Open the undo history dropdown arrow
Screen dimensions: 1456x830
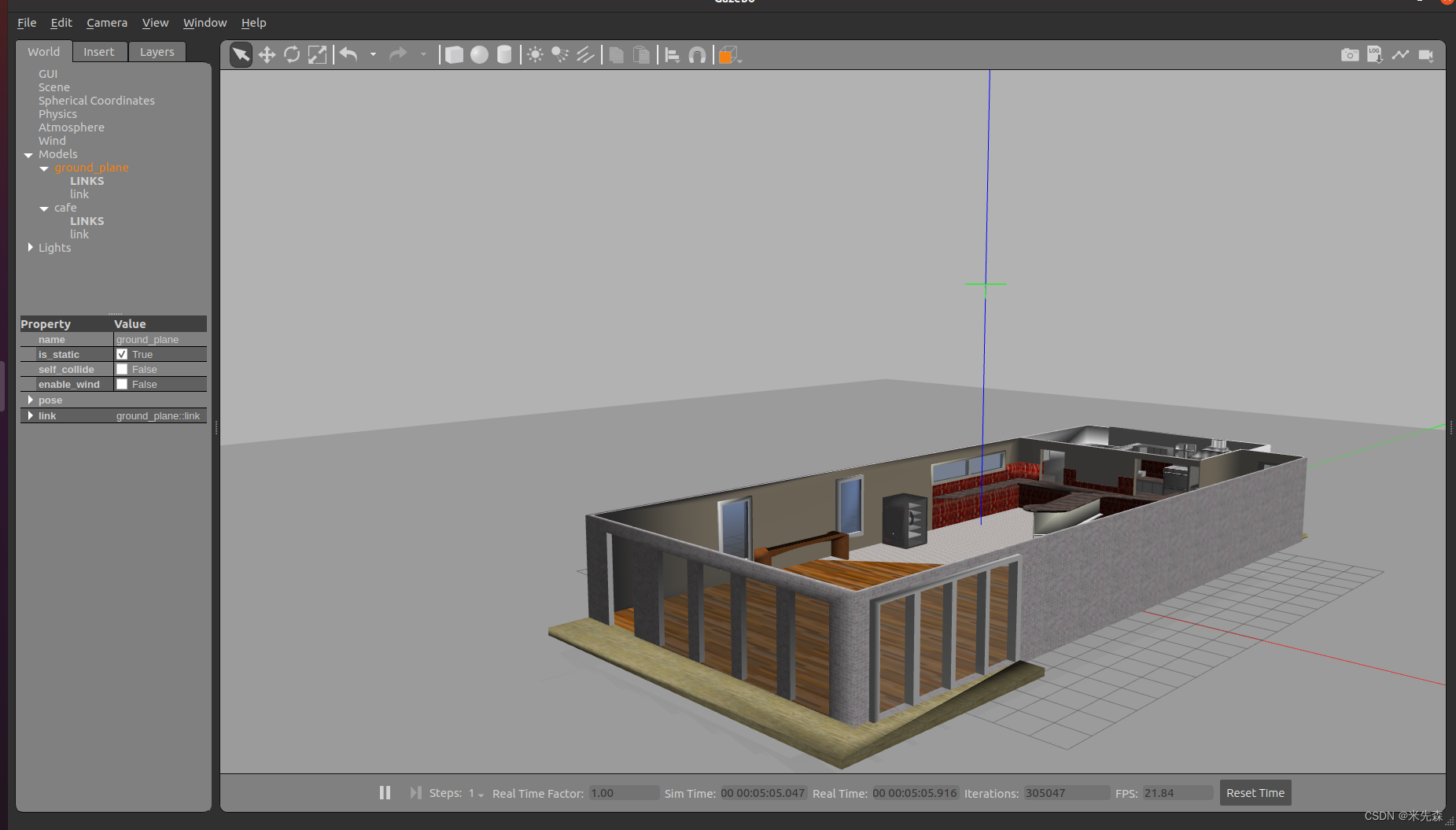[373, 54]
